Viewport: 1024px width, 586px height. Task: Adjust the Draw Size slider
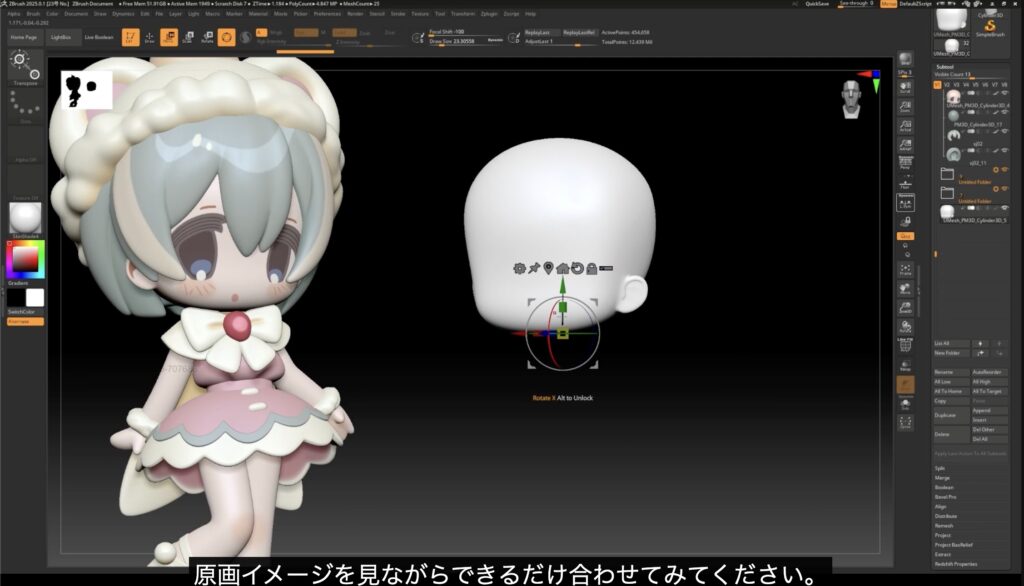point(466,42)
